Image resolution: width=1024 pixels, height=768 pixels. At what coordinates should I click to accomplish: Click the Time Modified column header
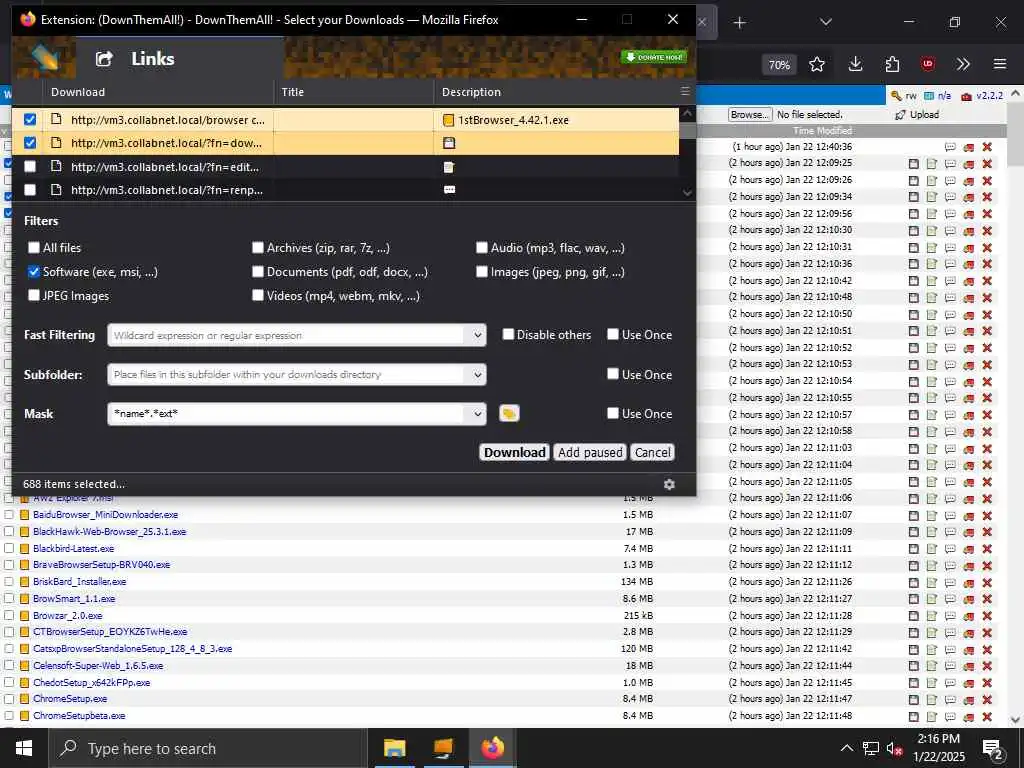point(822,131)
